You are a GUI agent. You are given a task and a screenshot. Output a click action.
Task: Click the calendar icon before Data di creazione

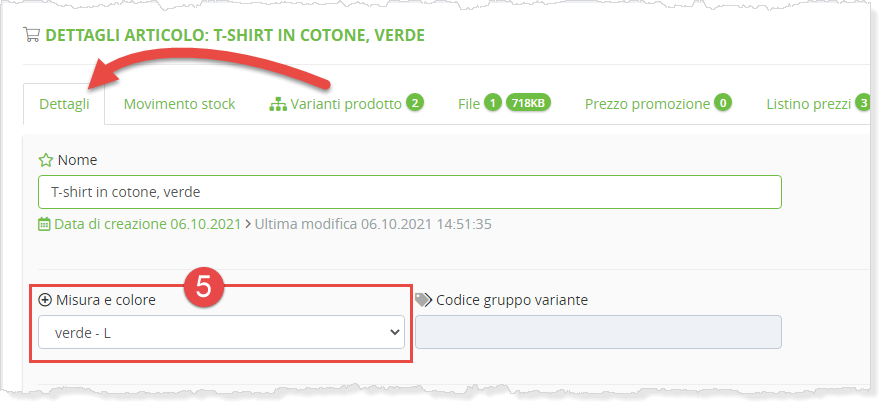click(x=44, y=224)
